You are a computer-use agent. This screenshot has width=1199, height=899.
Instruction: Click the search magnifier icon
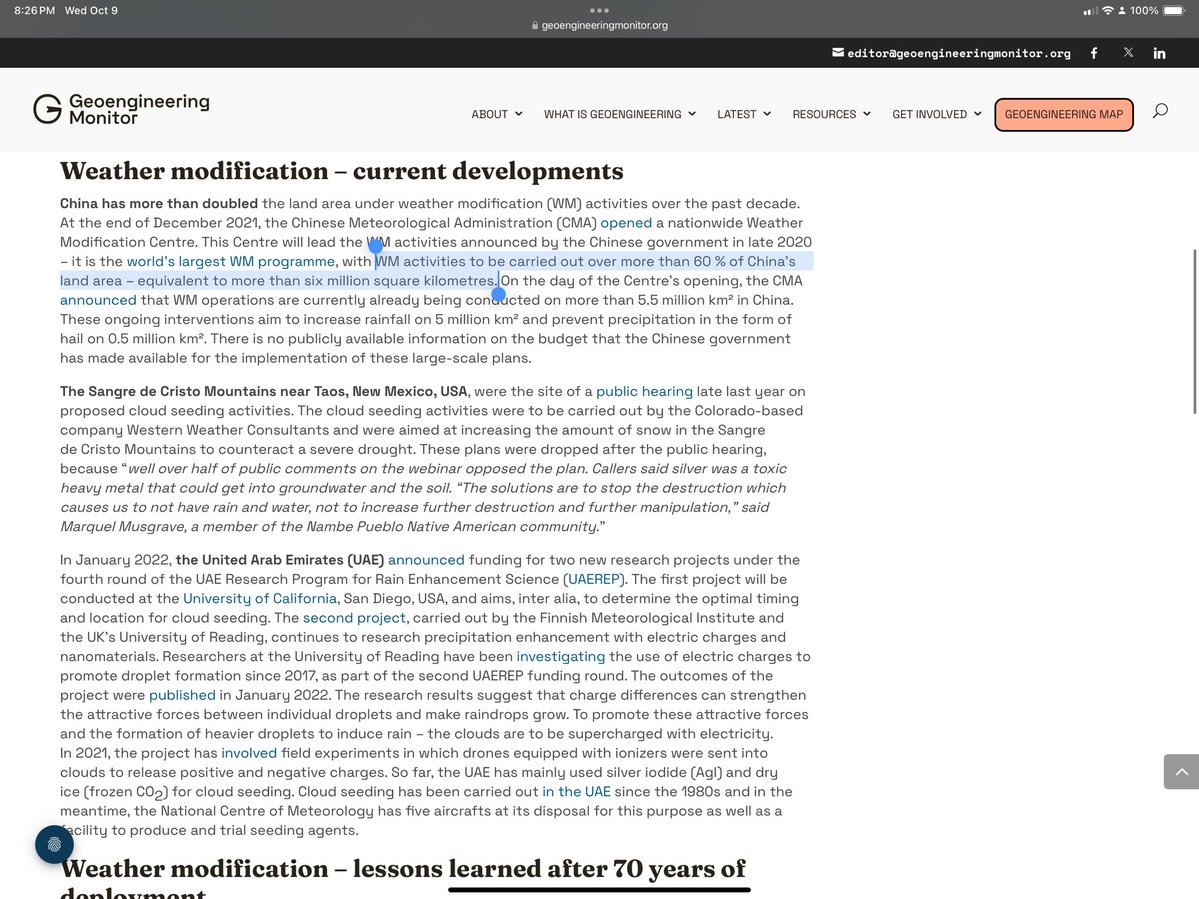pos(1160,111)
